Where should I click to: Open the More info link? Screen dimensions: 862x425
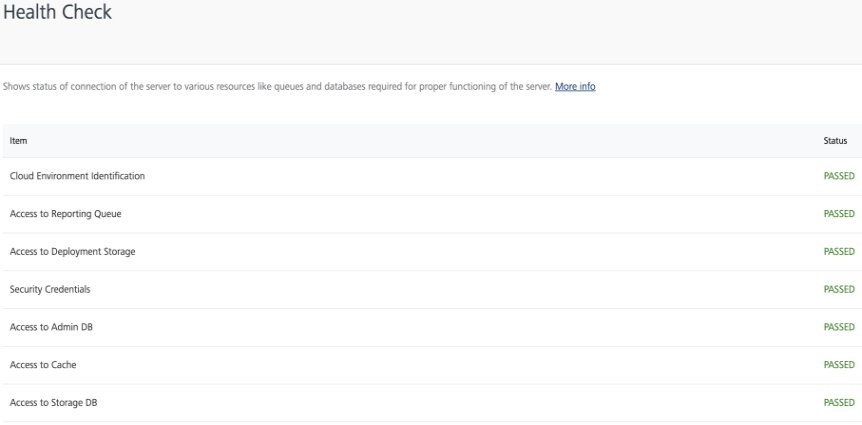tap(575, 86)
